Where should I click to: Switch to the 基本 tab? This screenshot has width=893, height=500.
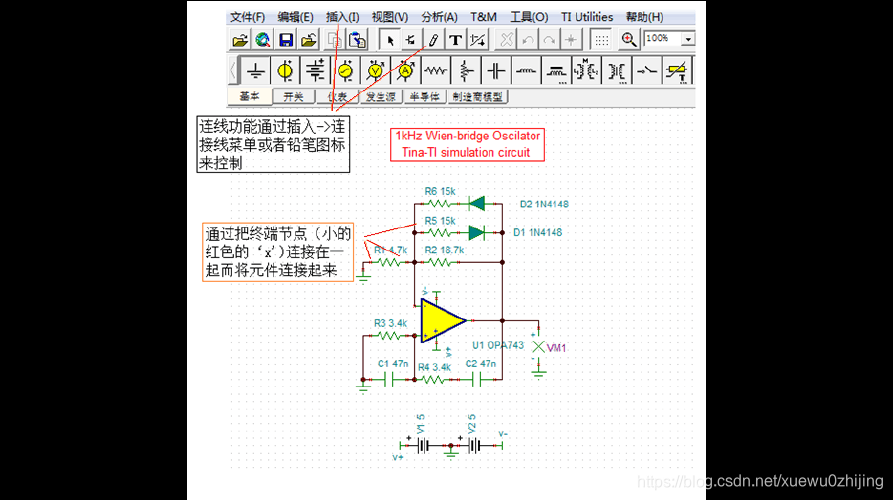(249, 96)
